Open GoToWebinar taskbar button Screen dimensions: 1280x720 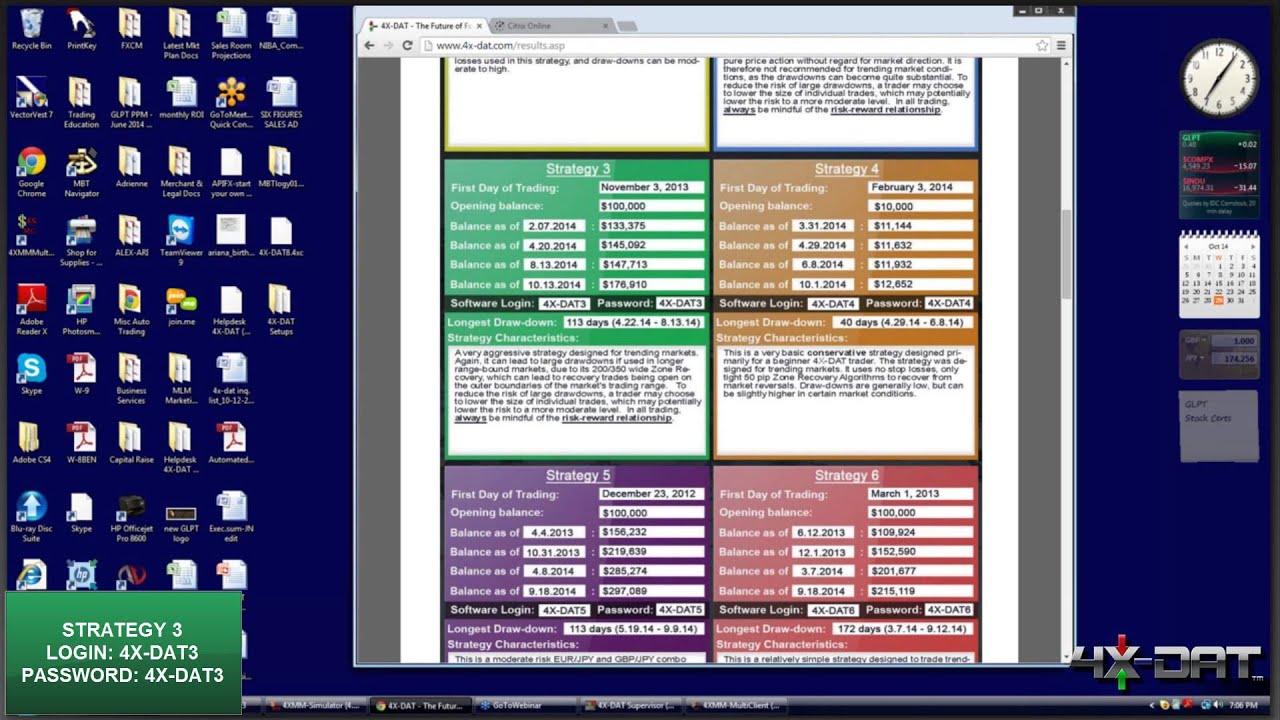(524, 705)
